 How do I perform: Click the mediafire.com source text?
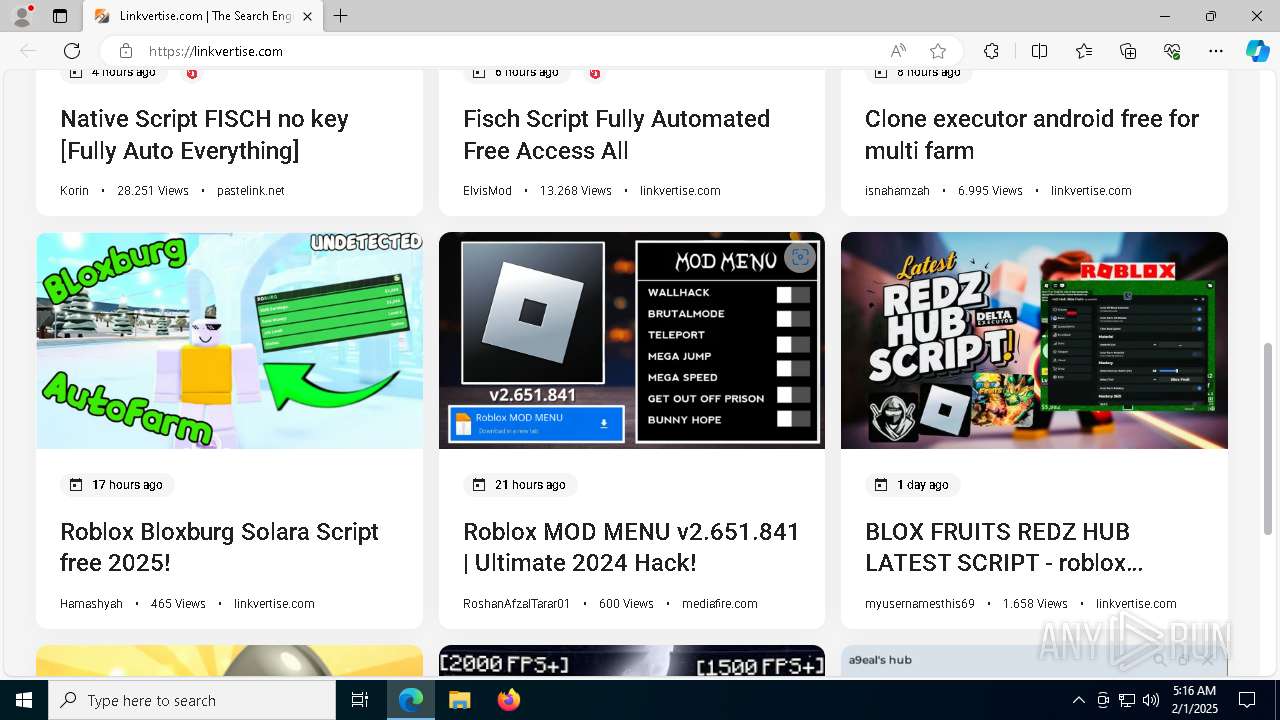(x=720, y=604)
